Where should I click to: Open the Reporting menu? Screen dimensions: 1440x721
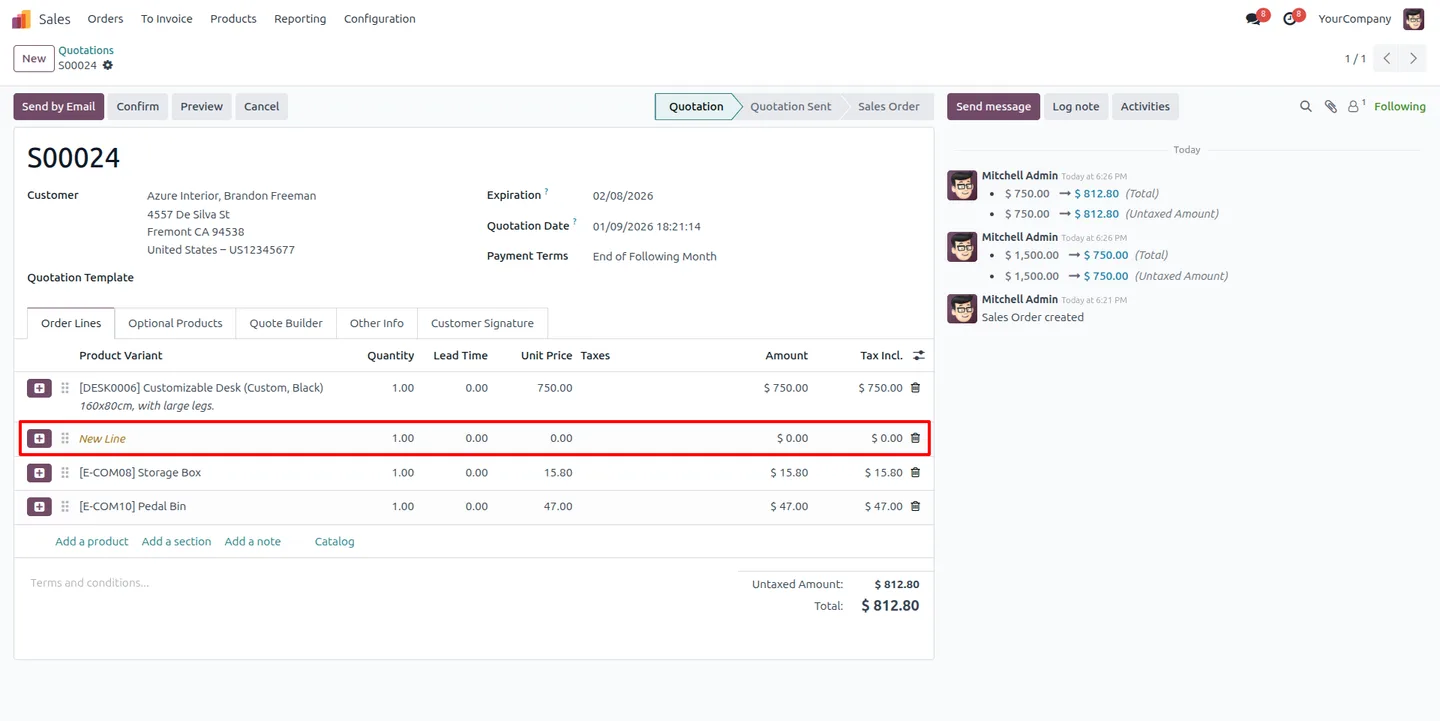tap(300, 19)
